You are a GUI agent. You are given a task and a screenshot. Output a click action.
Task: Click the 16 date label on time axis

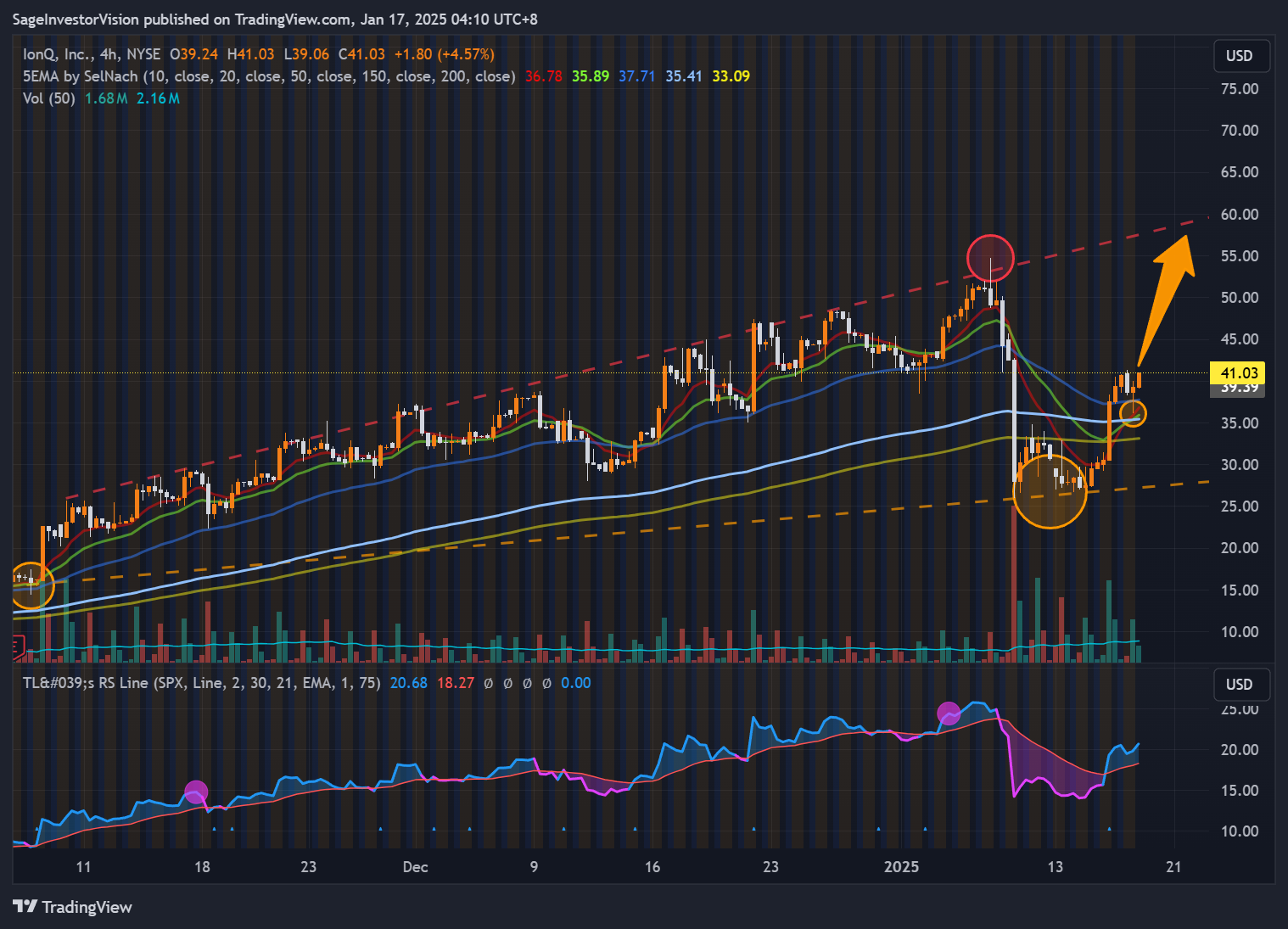pyautogui.click(x=652, y=867)
